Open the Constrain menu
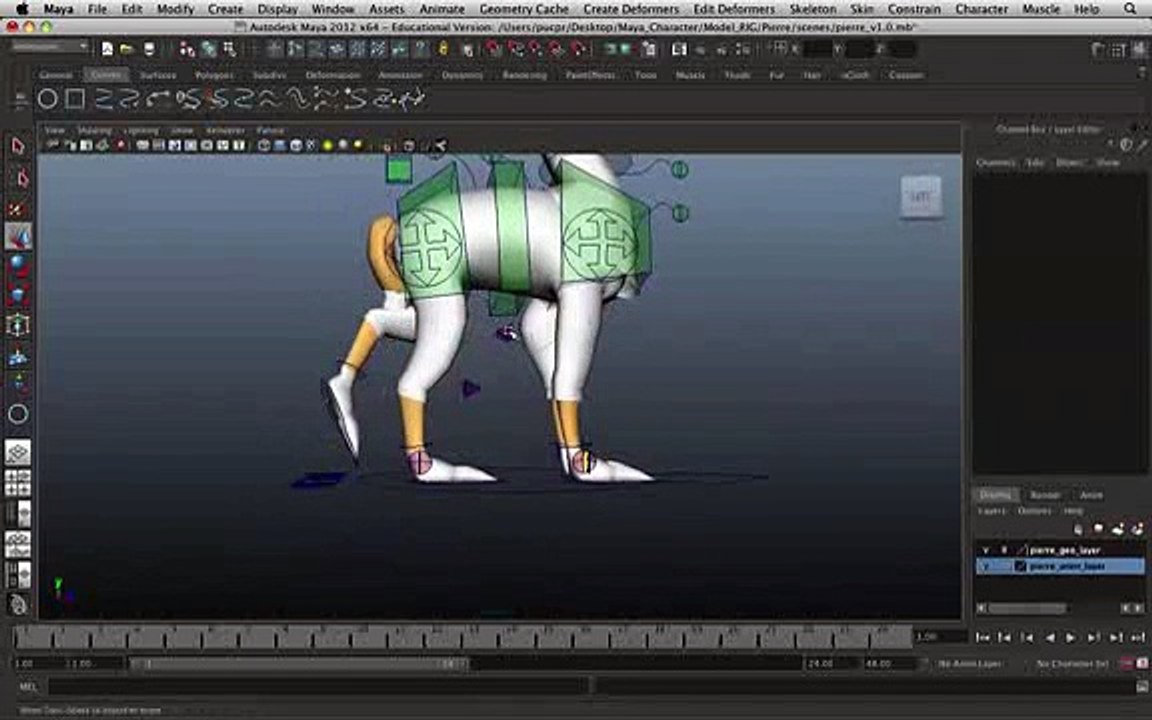The width and height of the screenshot is (1152, 720). [914, 9]
